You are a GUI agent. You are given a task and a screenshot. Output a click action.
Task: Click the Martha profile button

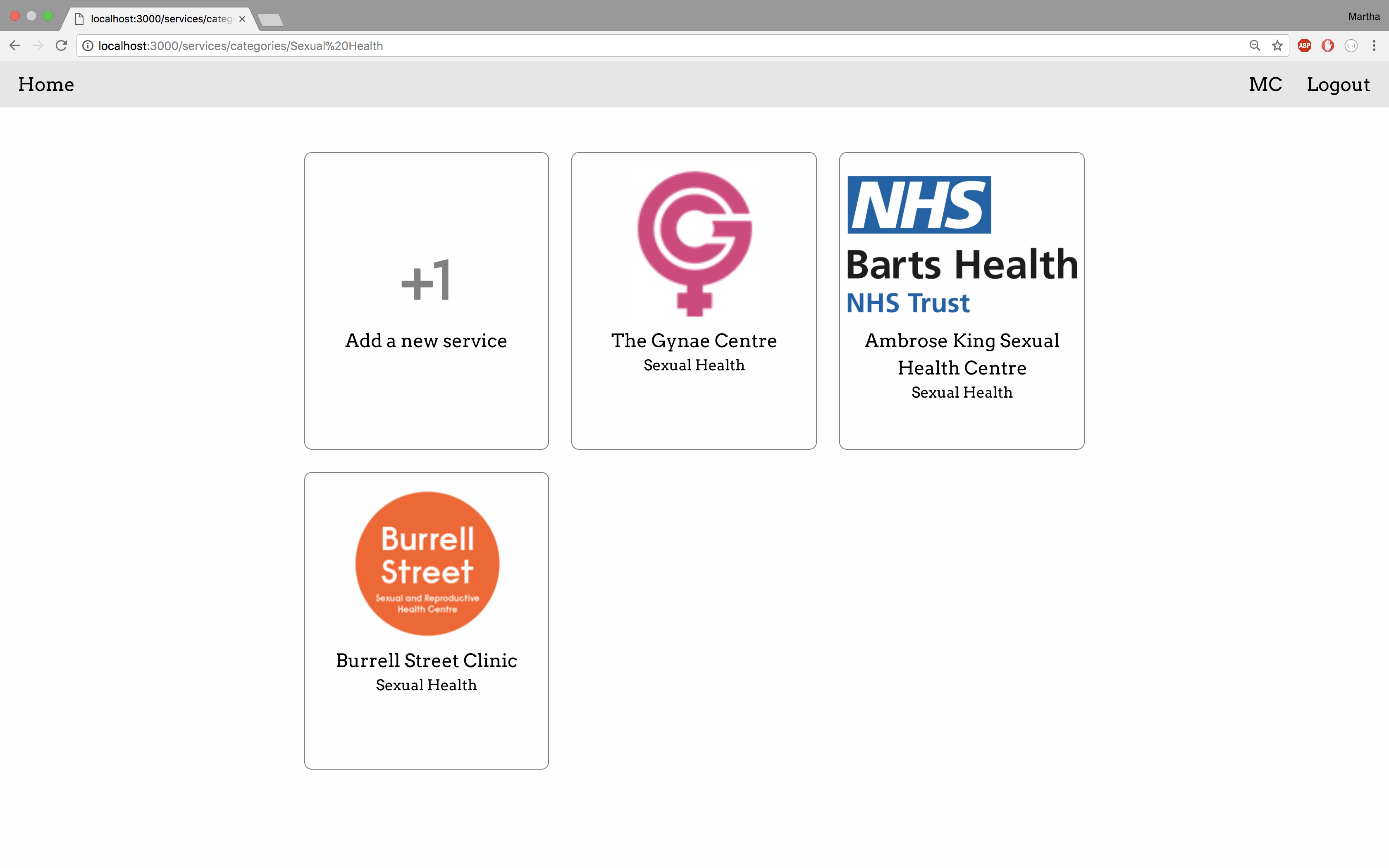coord(1364,17)
